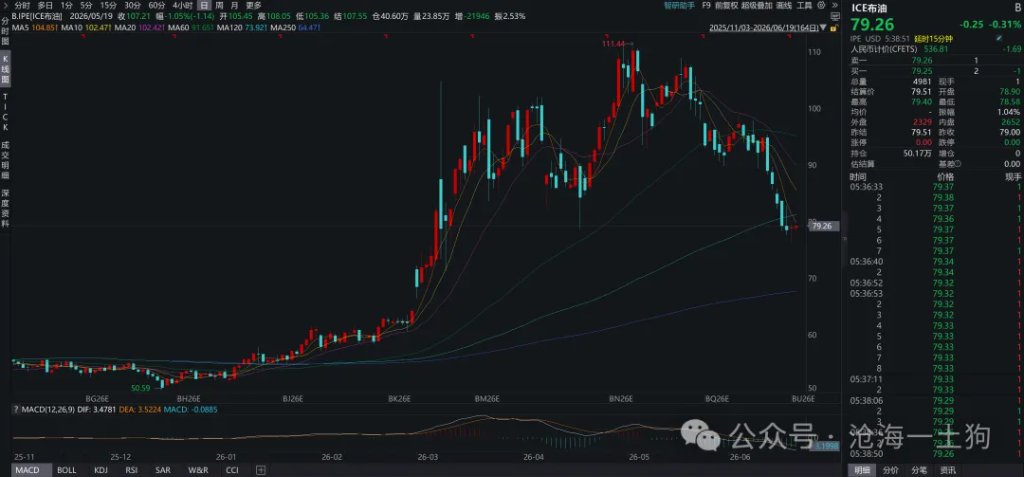
Task: Open the 工具 tools menu
Action: point(805,5)
